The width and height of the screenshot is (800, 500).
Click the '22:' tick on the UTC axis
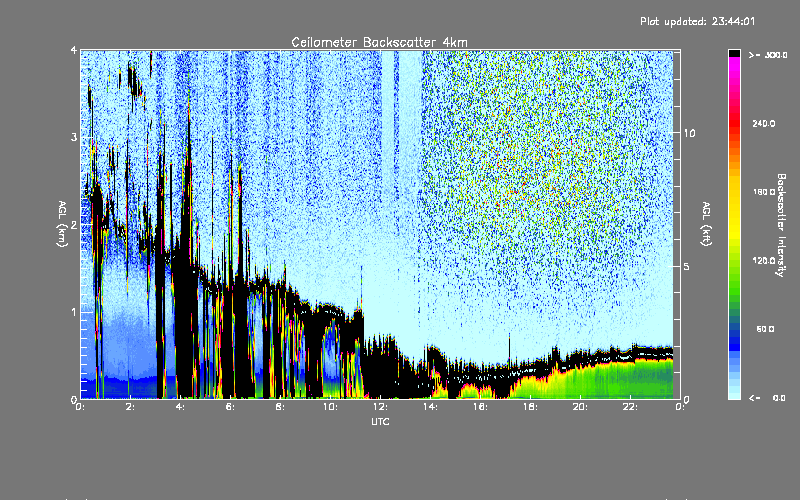pos(630,407)
